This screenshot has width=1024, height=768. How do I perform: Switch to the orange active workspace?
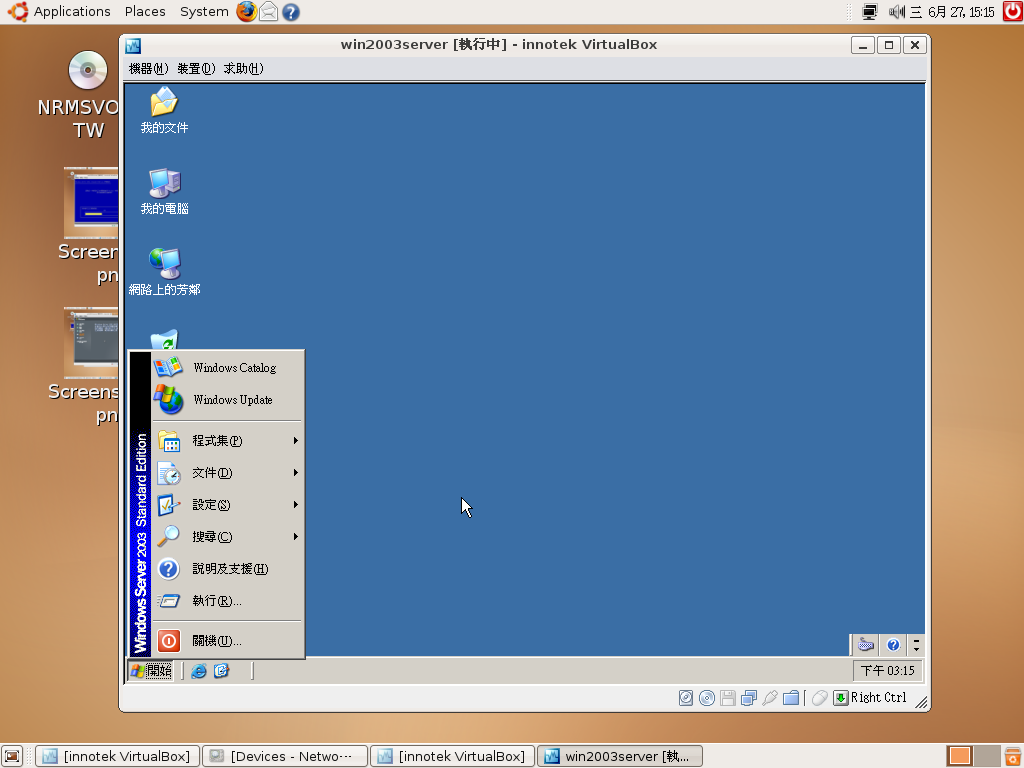click(x=959, y=756)
